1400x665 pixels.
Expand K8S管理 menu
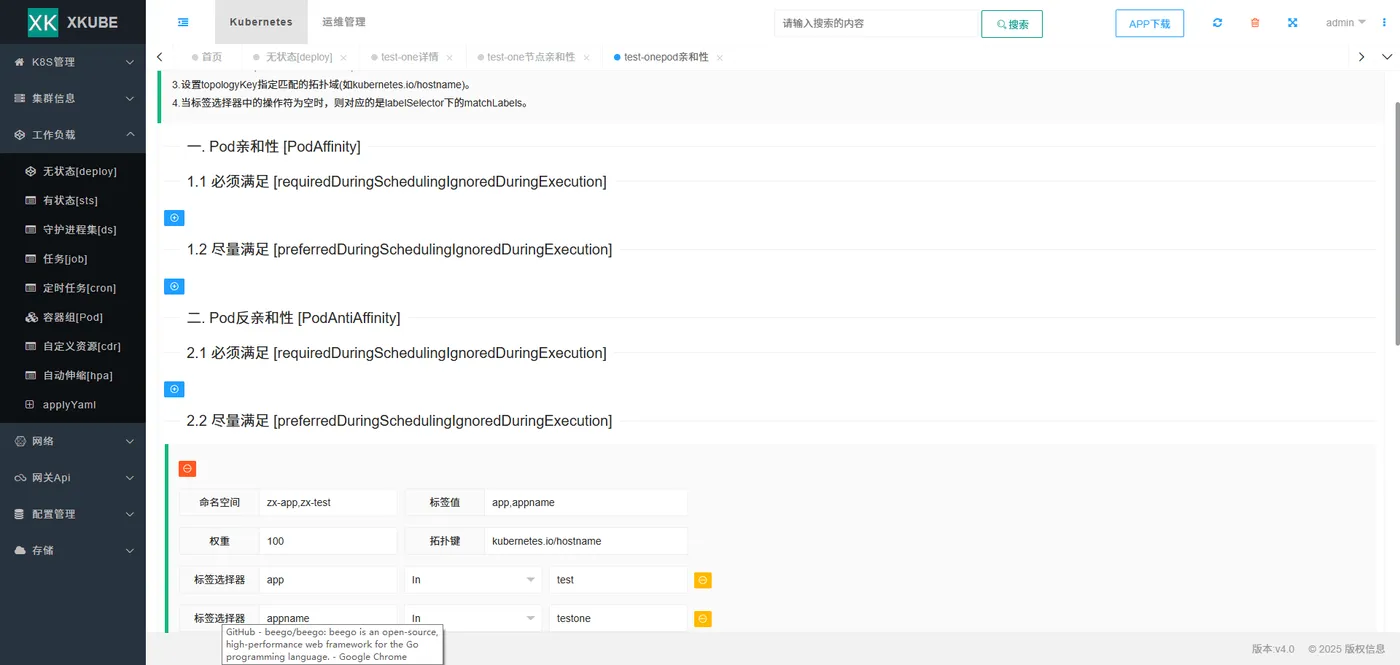click(73, 62)
